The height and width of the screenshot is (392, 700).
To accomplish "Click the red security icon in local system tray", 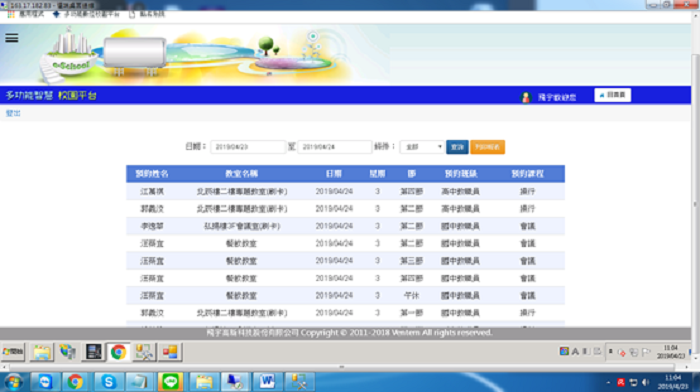I will coord(621,383).
